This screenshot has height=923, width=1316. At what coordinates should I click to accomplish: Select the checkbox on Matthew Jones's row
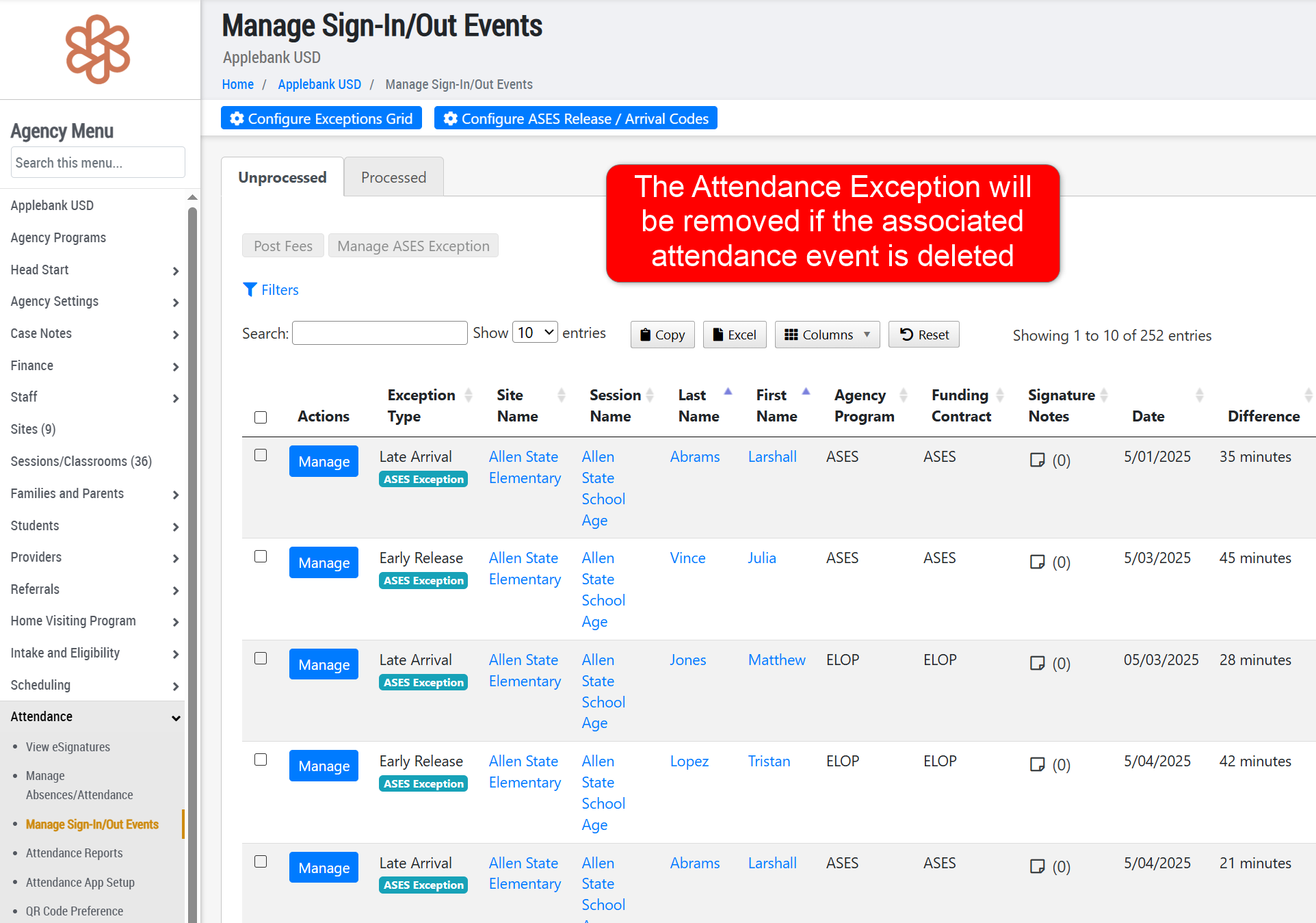(261, 658)
